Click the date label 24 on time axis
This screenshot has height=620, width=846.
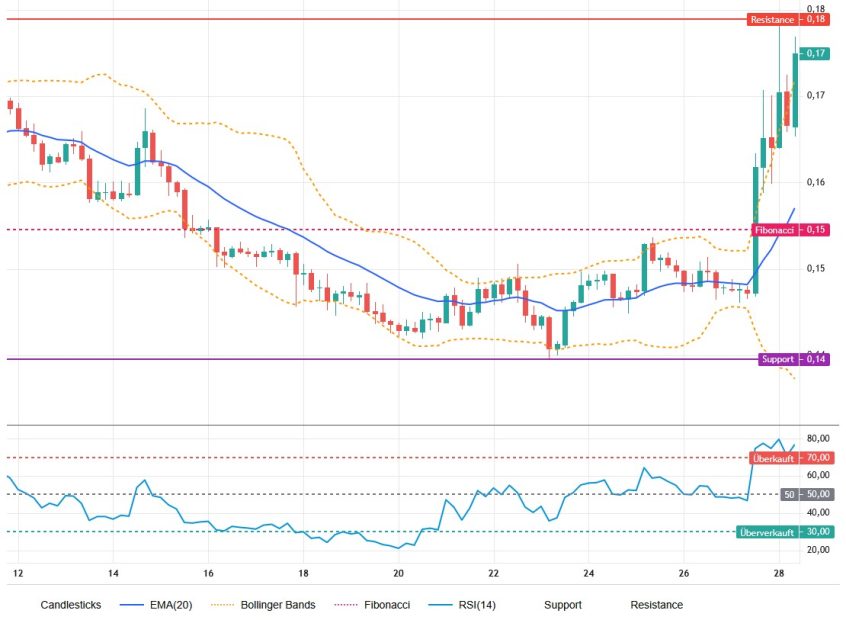tap(589, 573)
